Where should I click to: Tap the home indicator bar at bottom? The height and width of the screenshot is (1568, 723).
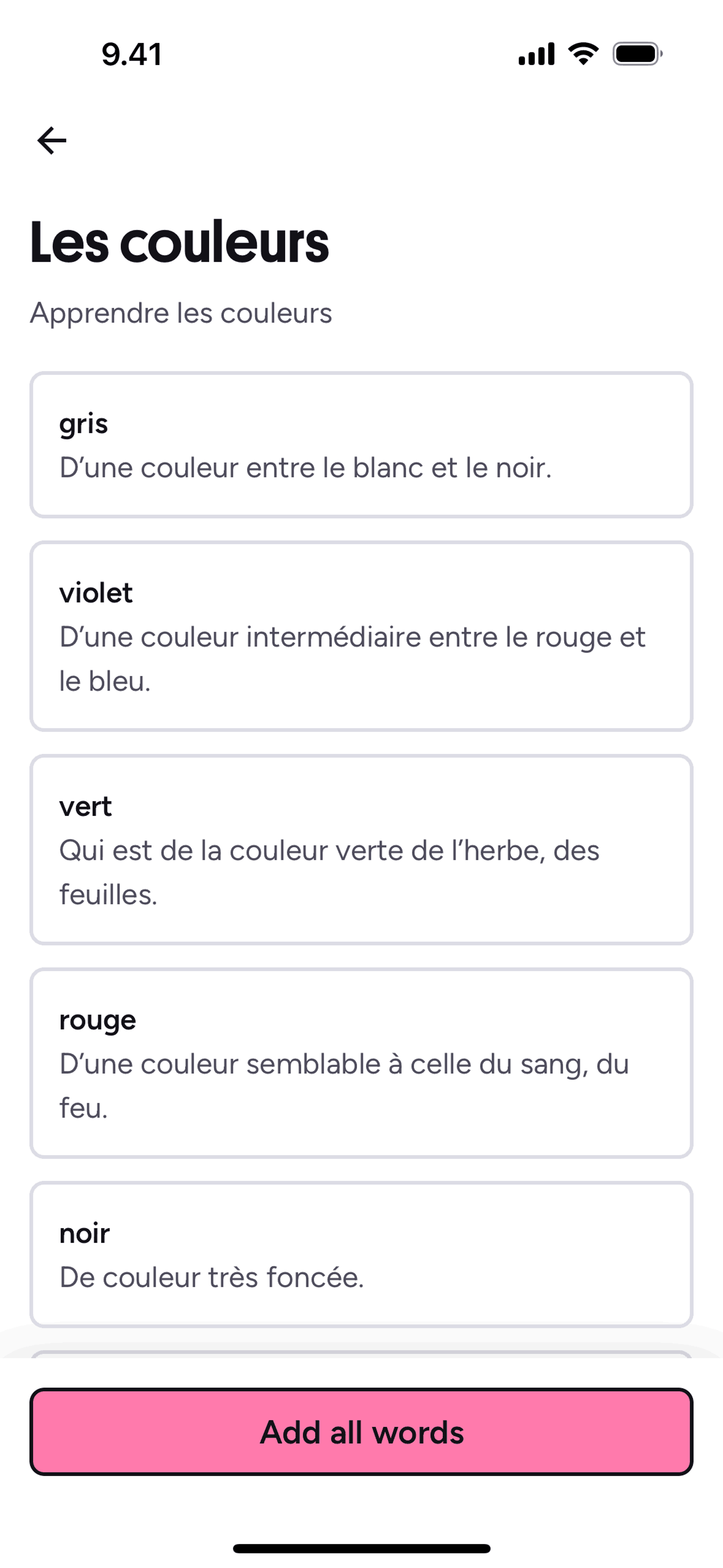[x=361, y=1548]
